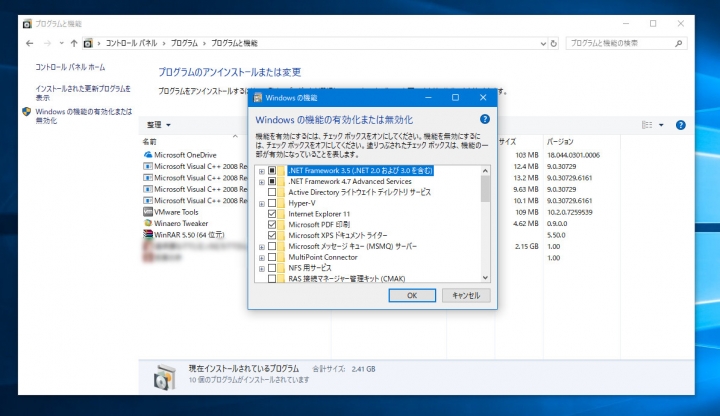Image resolution: width=720 pixels, height=416 pixels.
Task: Click the 2.15 GB size value
Action: 526,246
